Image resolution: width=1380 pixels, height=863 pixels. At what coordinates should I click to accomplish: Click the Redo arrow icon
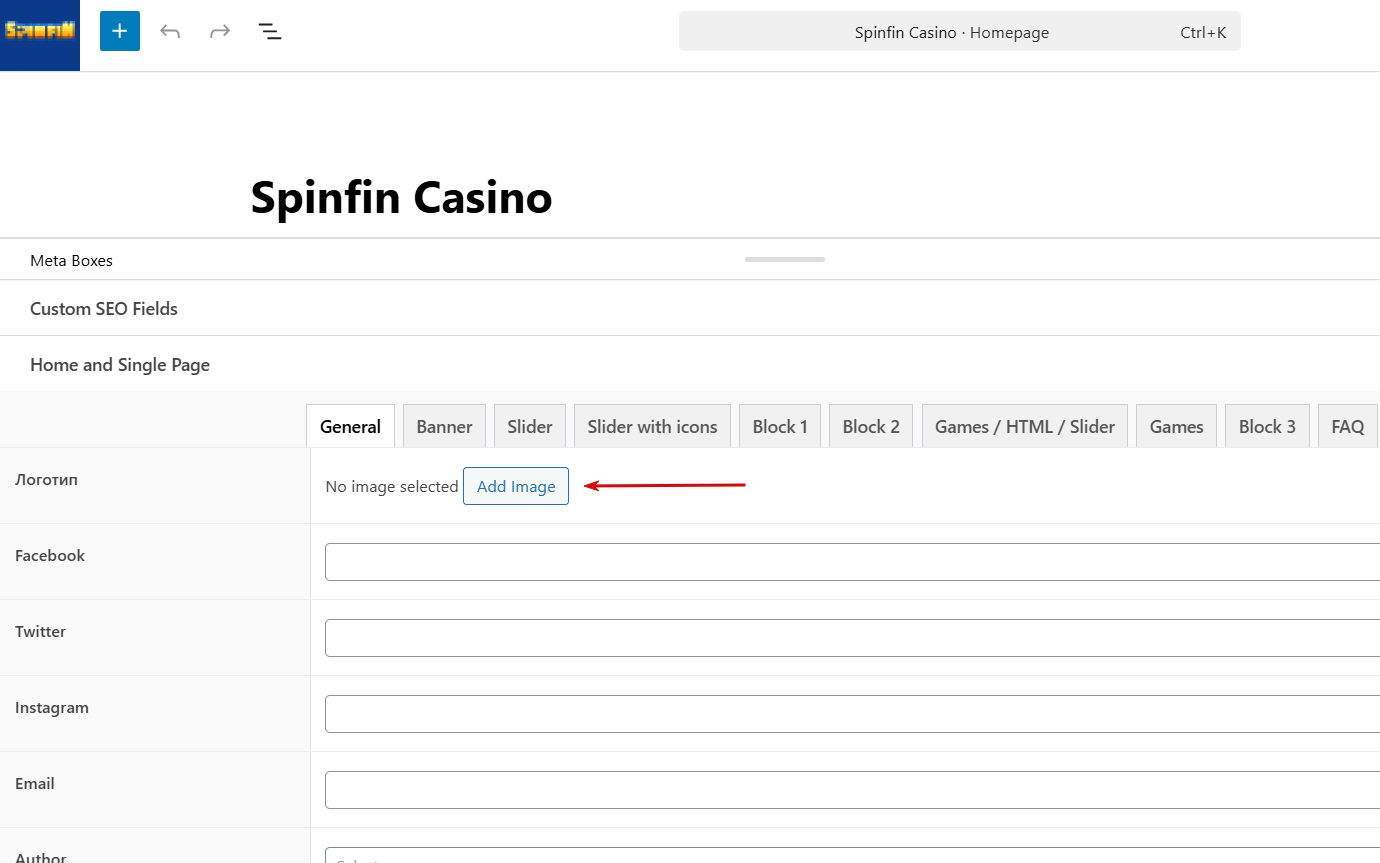(220, 31)
